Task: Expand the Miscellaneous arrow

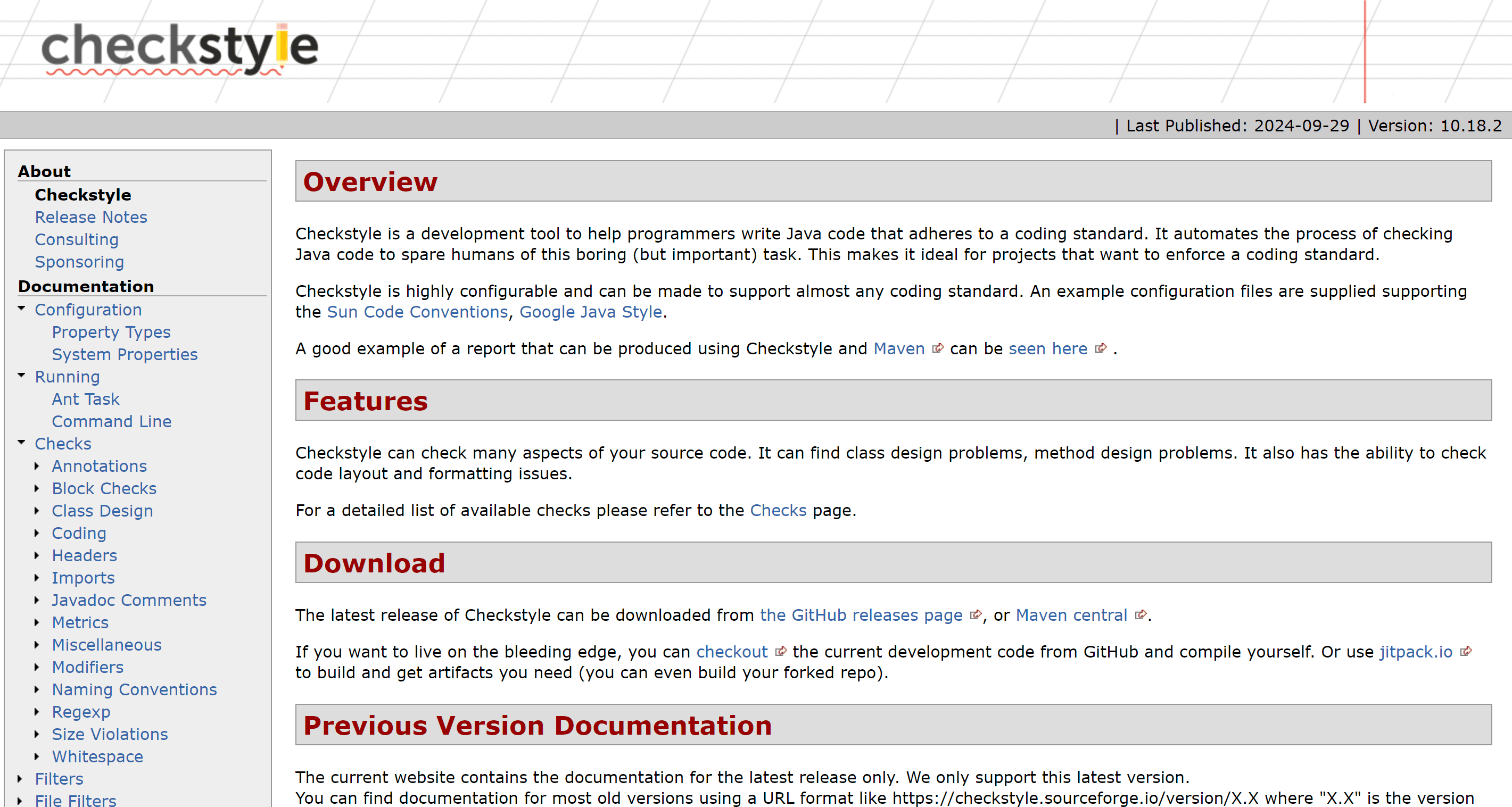Action: 37,644
